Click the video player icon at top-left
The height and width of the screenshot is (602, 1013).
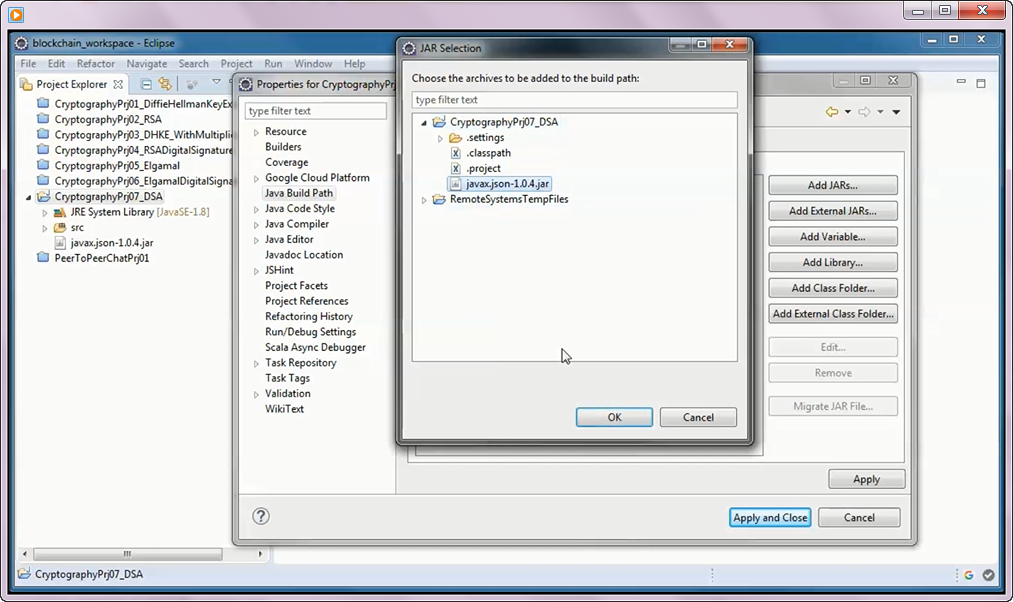pos(16,14)
